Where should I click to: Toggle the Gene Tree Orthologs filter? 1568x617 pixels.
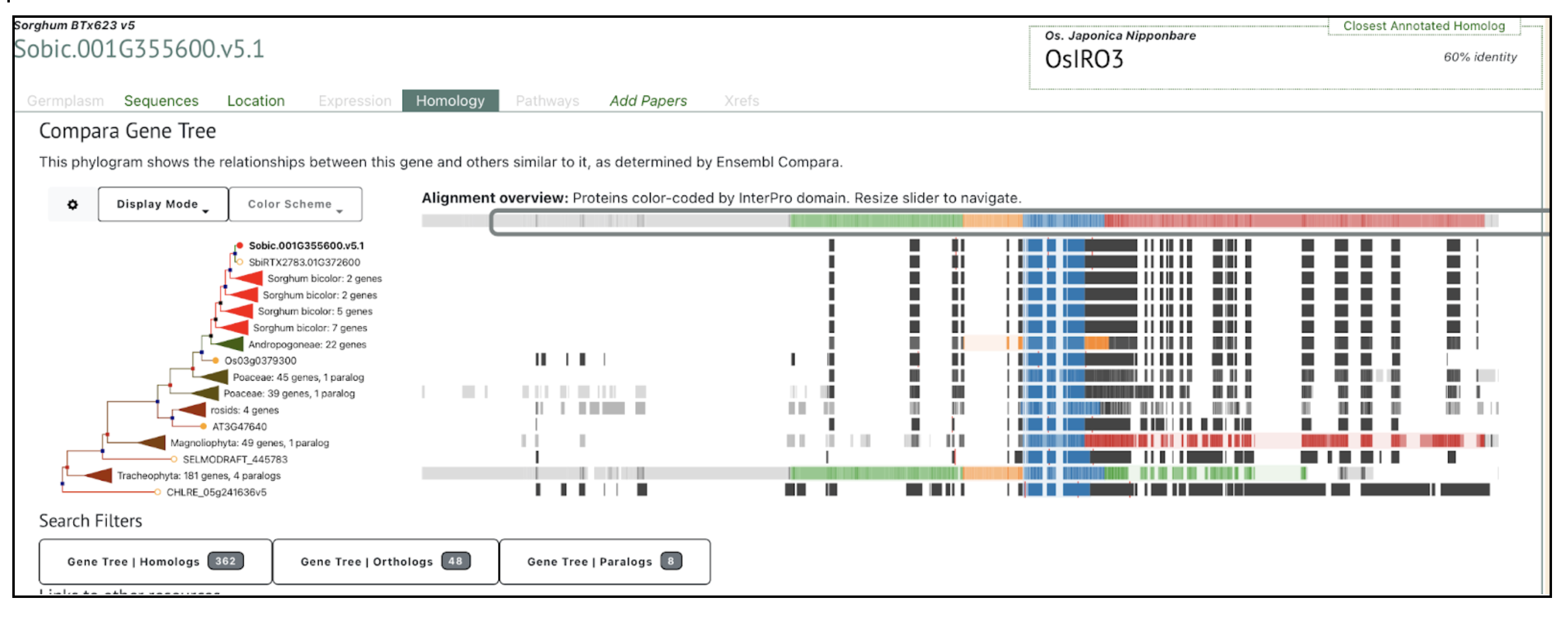click(x=385, y=562)
